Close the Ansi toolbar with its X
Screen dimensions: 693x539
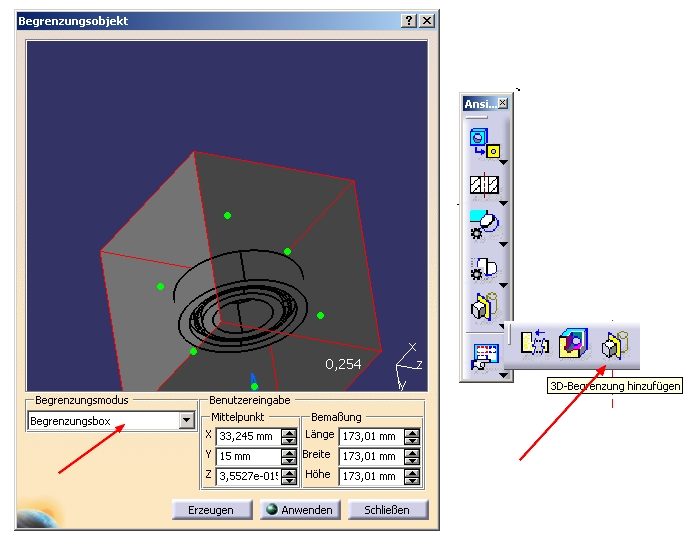(x=503, y=103)
